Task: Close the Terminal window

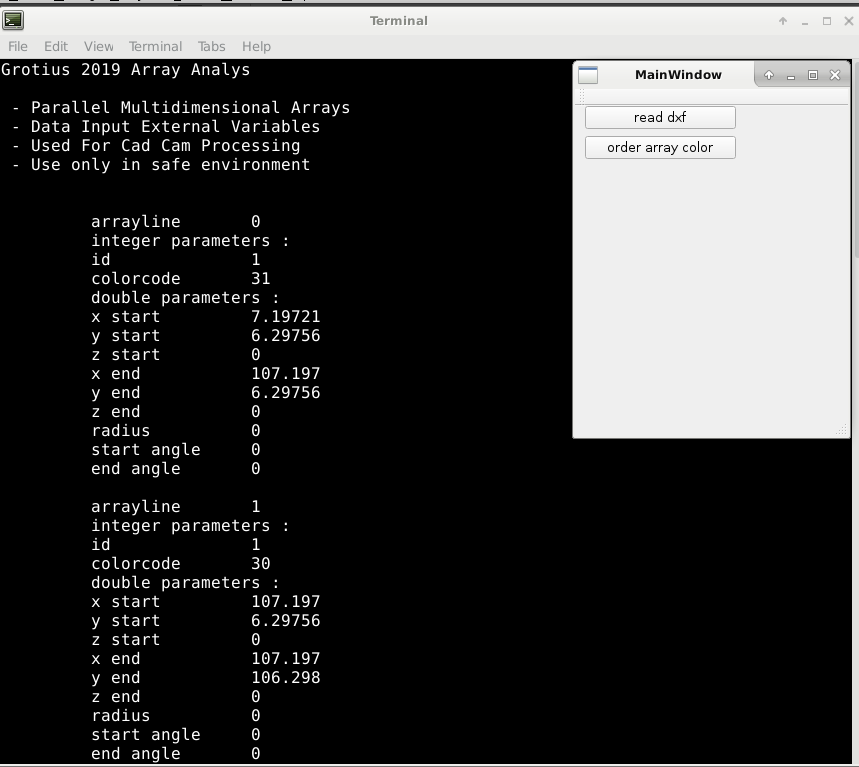Action: click(x=849, y=21)
